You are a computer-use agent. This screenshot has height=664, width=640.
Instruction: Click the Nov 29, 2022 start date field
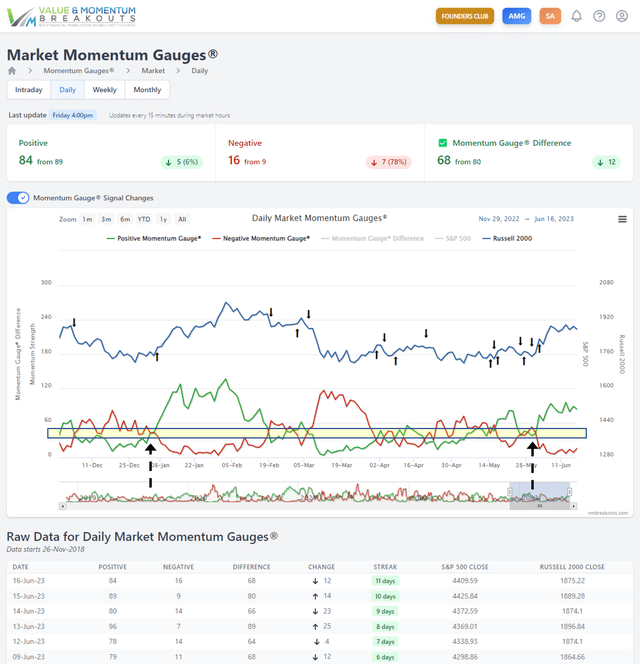pyautogui.click(x=499, y=219)
